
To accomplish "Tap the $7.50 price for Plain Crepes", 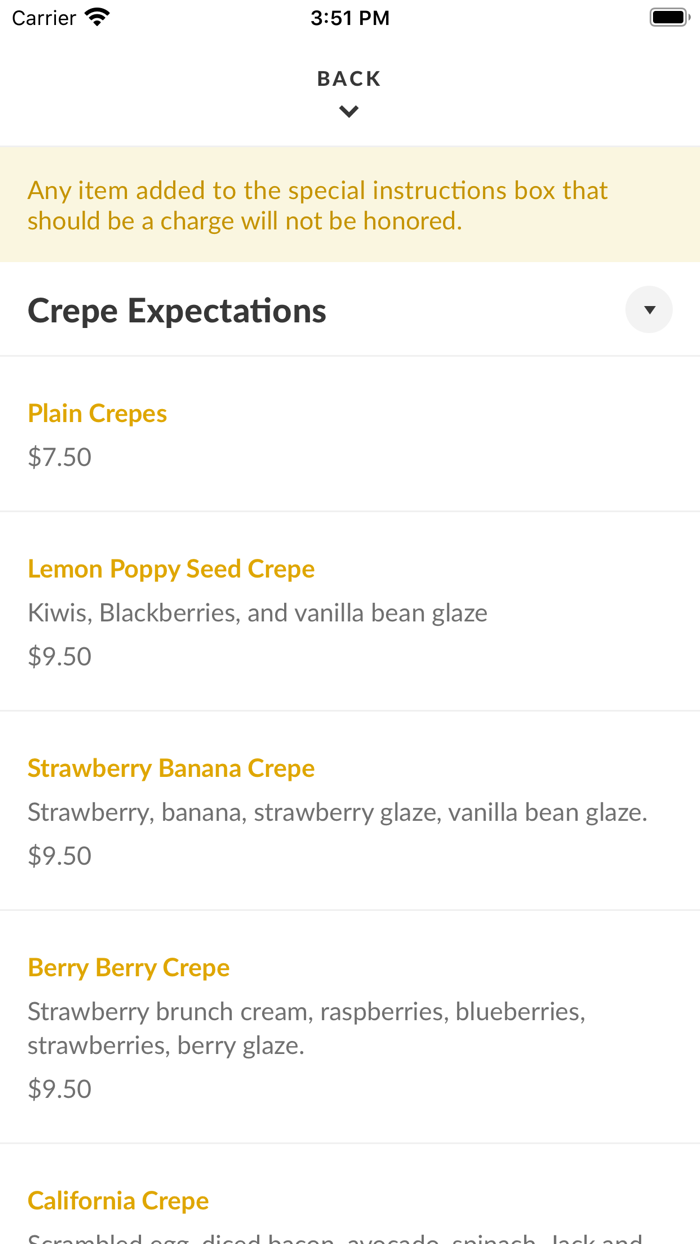I will point(59,457).
